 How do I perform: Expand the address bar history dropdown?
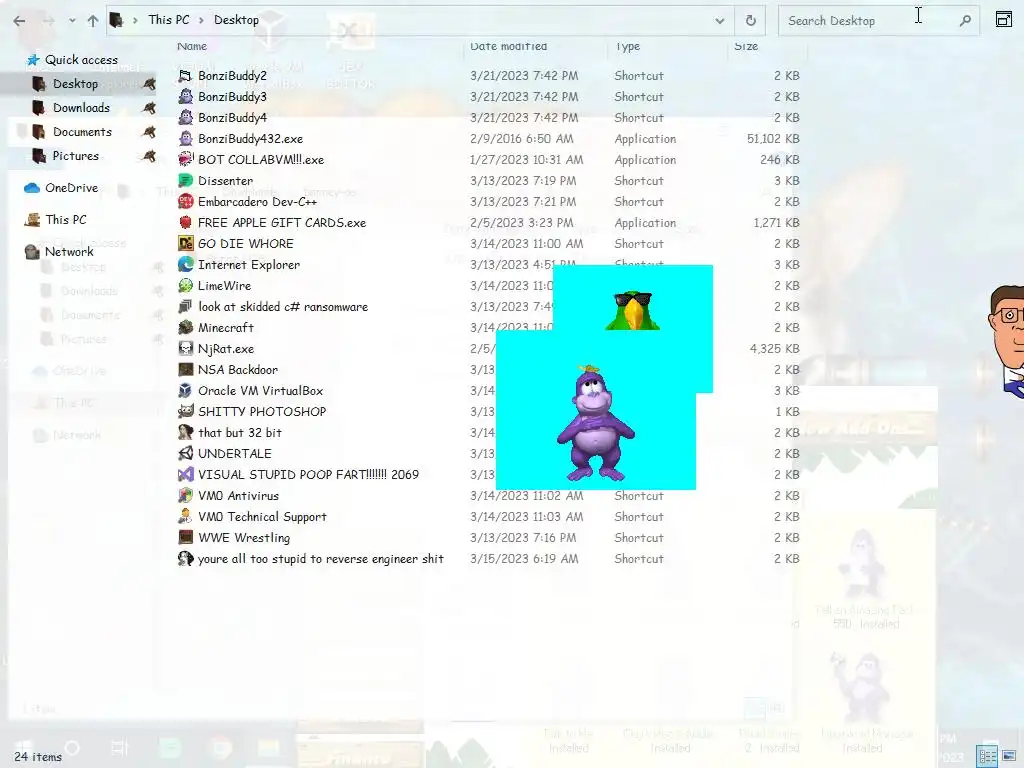click(719, 21)
